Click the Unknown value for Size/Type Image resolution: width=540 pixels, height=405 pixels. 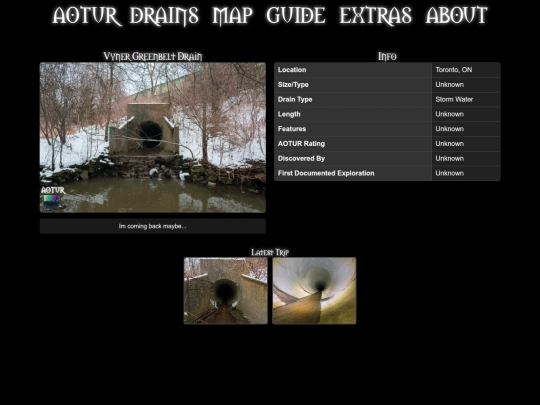pyautogui.click(x=449, y=85)
